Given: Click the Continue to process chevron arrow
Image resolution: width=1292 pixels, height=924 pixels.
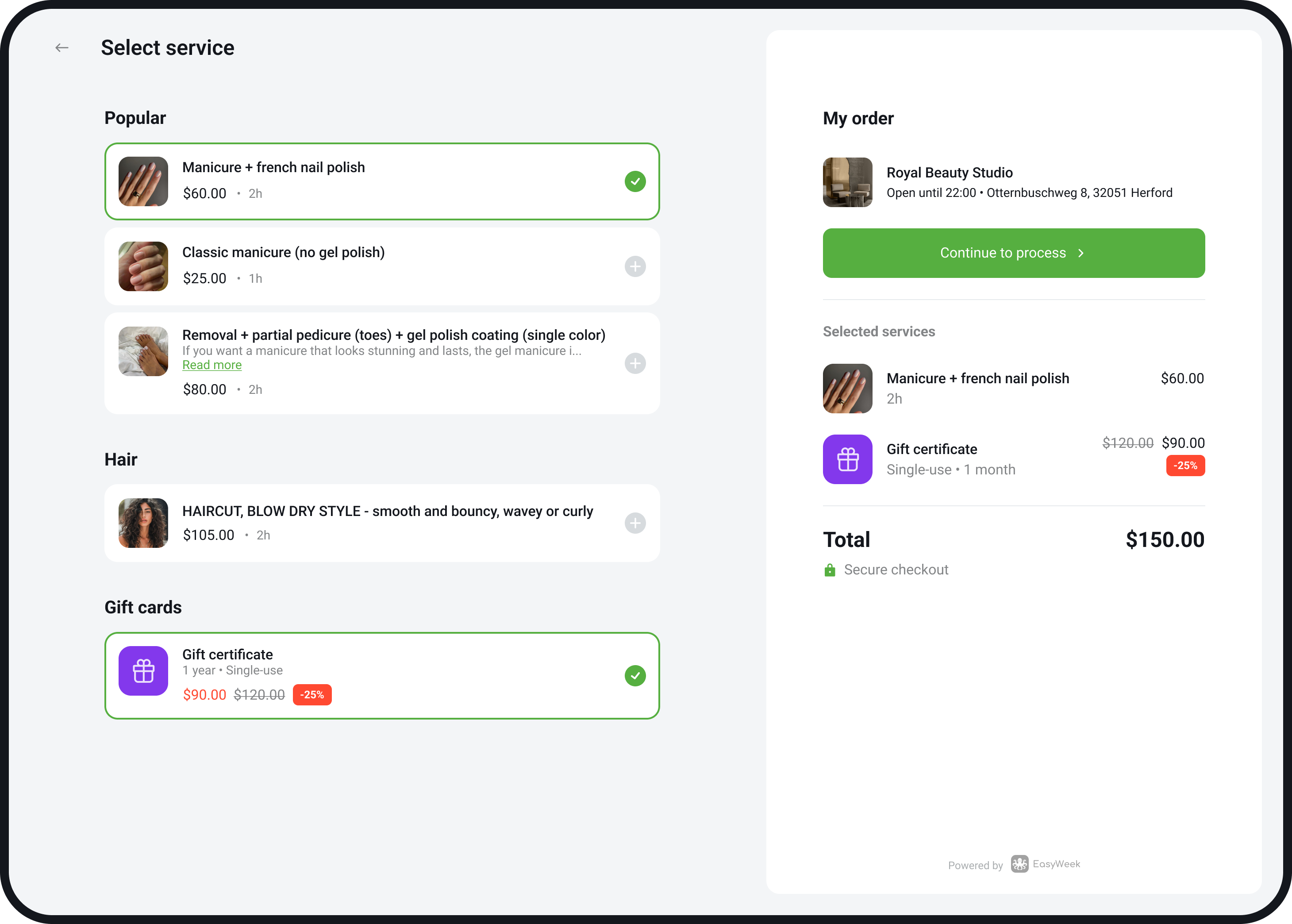Looking at the screenshot, I should [x=1081, y=253].
